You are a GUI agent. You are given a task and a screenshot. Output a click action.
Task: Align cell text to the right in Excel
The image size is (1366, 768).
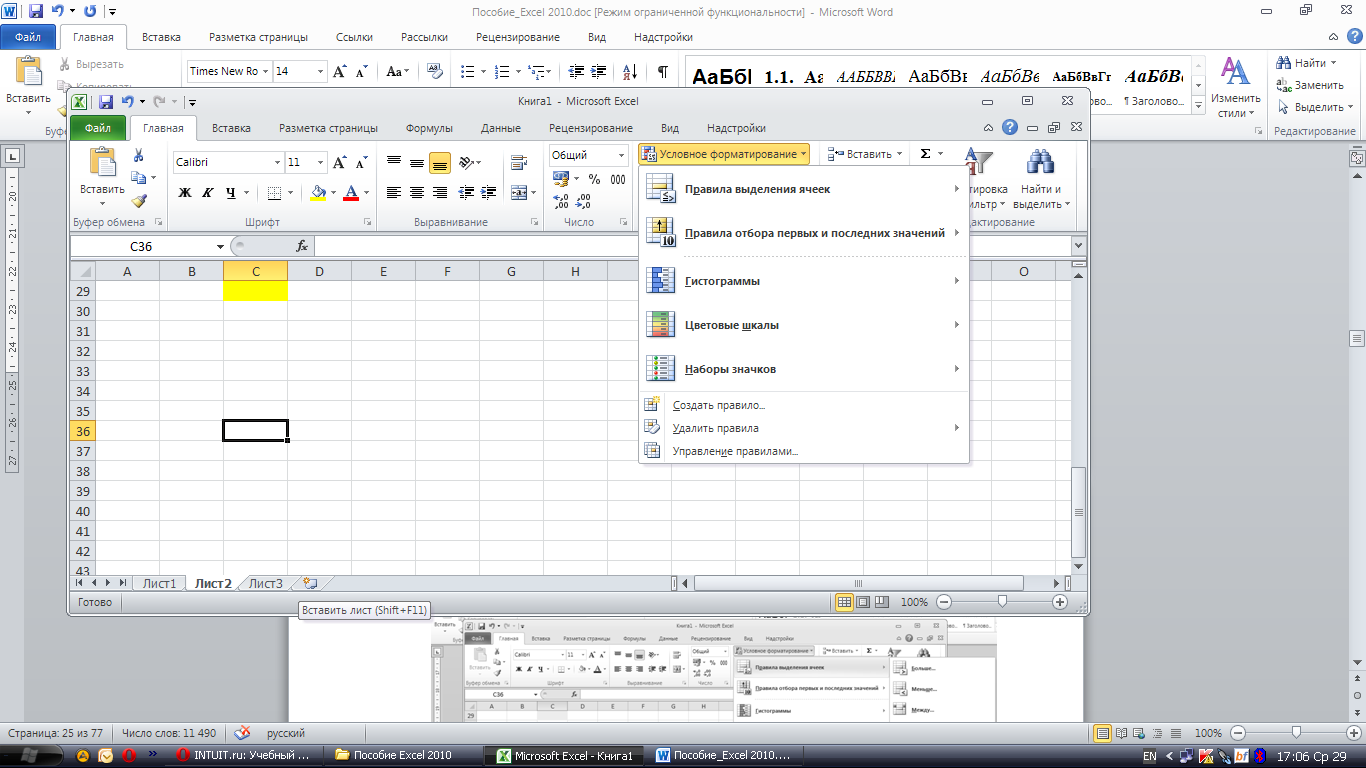(x=439, y=193)
